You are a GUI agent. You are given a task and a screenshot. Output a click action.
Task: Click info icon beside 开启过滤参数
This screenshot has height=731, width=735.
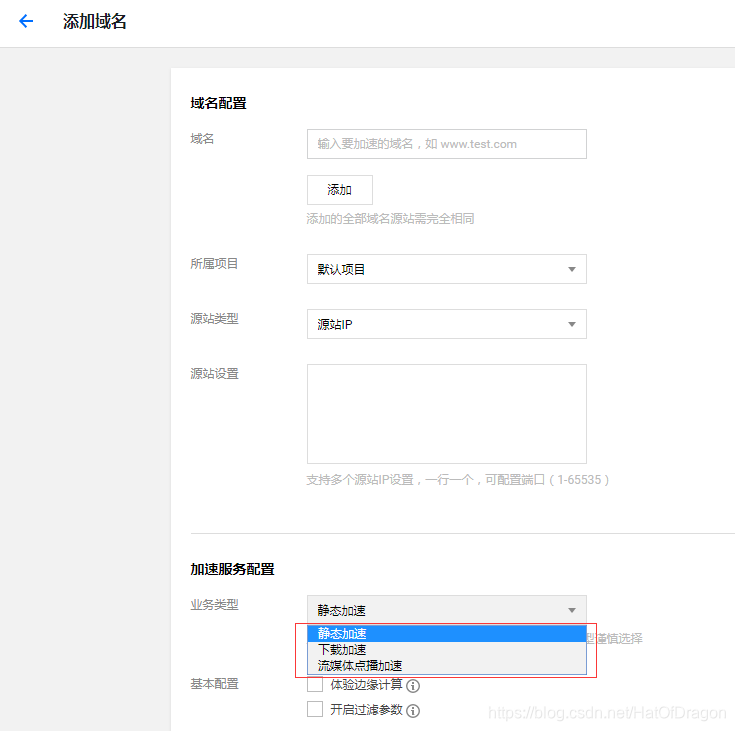(412, 711)
